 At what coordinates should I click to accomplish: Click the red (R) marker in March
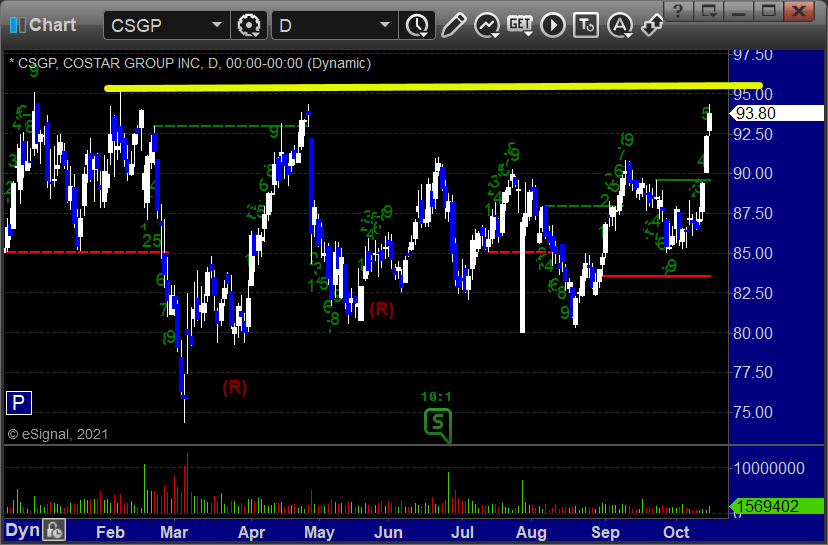[234, 388]
